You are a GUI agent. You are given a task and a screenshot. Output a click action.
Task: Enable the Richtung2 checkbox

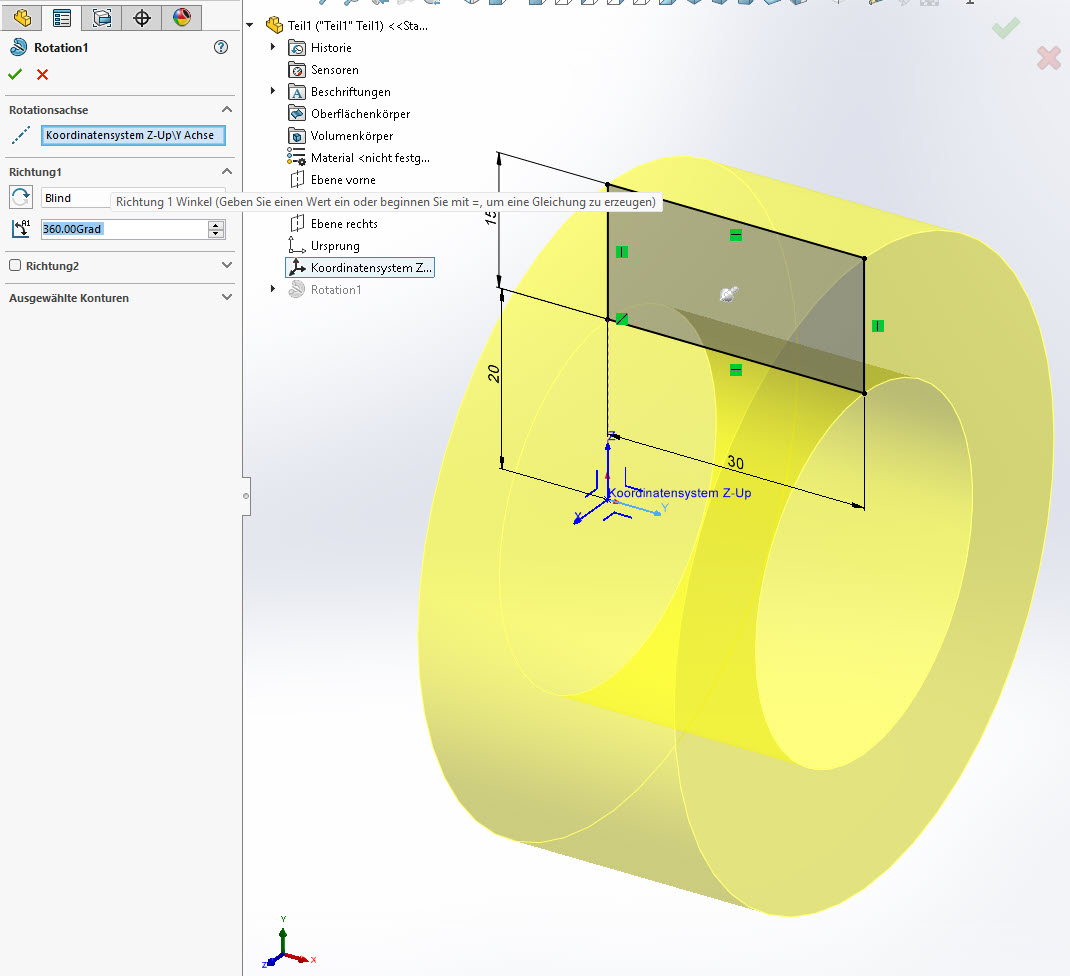coord(15,265)
